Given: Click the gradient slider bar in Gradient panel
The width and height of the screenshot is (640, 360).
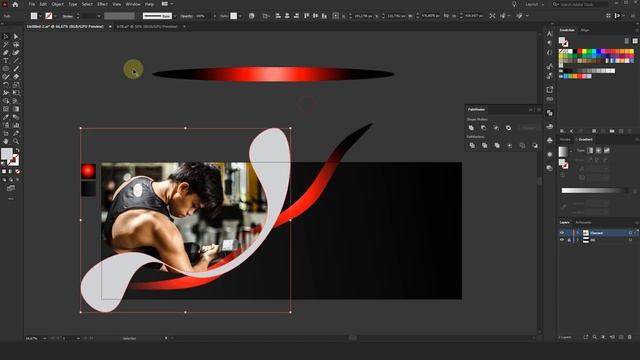Looking at the screenshot, I should tap(594, 191).
